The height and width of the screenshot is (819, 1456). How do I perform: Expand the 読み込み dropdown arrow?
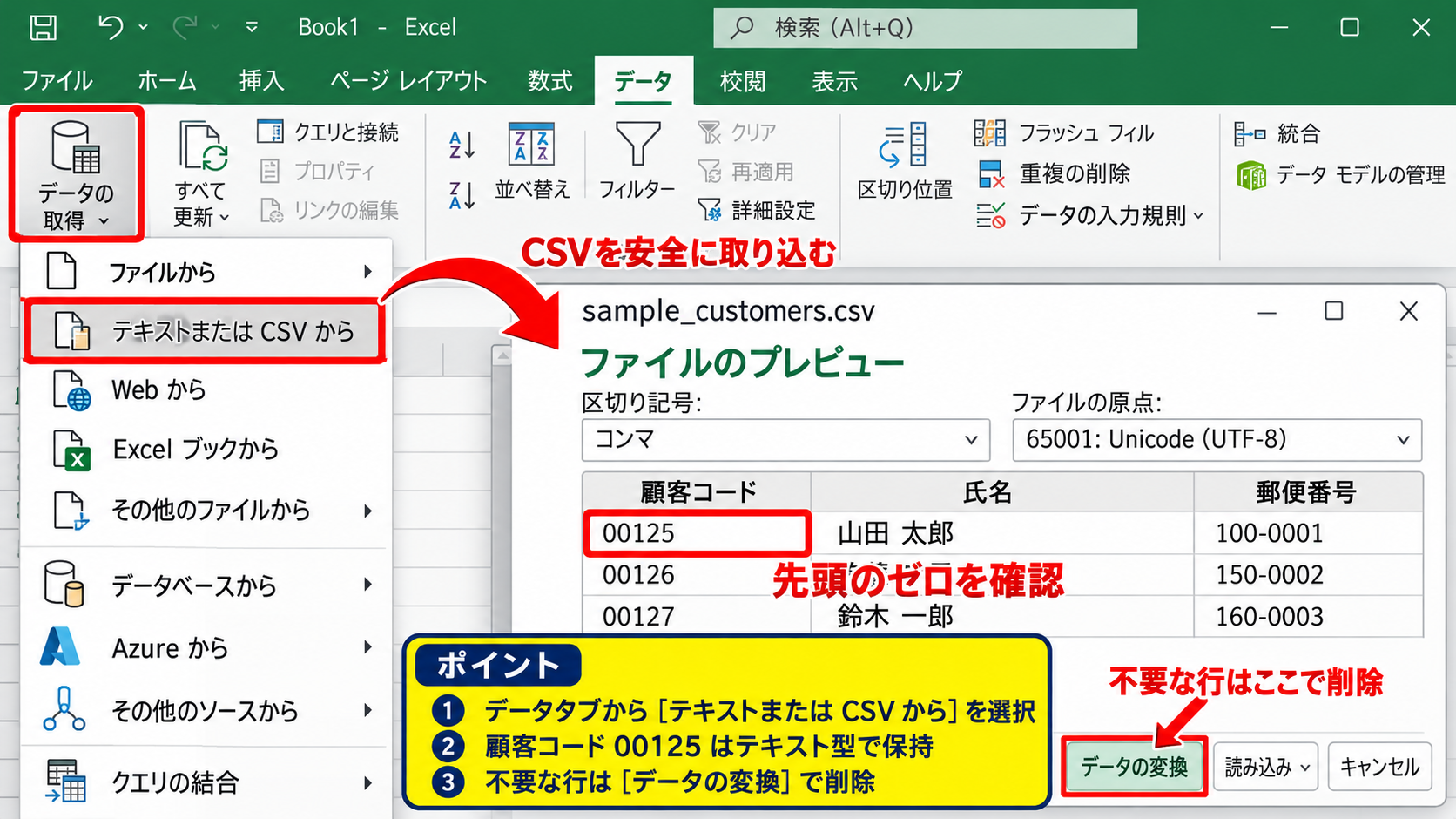[1305, 768]
